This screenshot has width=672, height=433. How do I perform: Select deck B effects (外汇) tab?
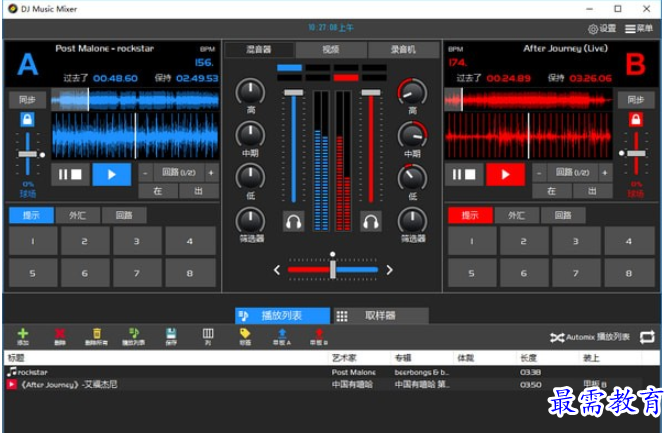[516, 215]
